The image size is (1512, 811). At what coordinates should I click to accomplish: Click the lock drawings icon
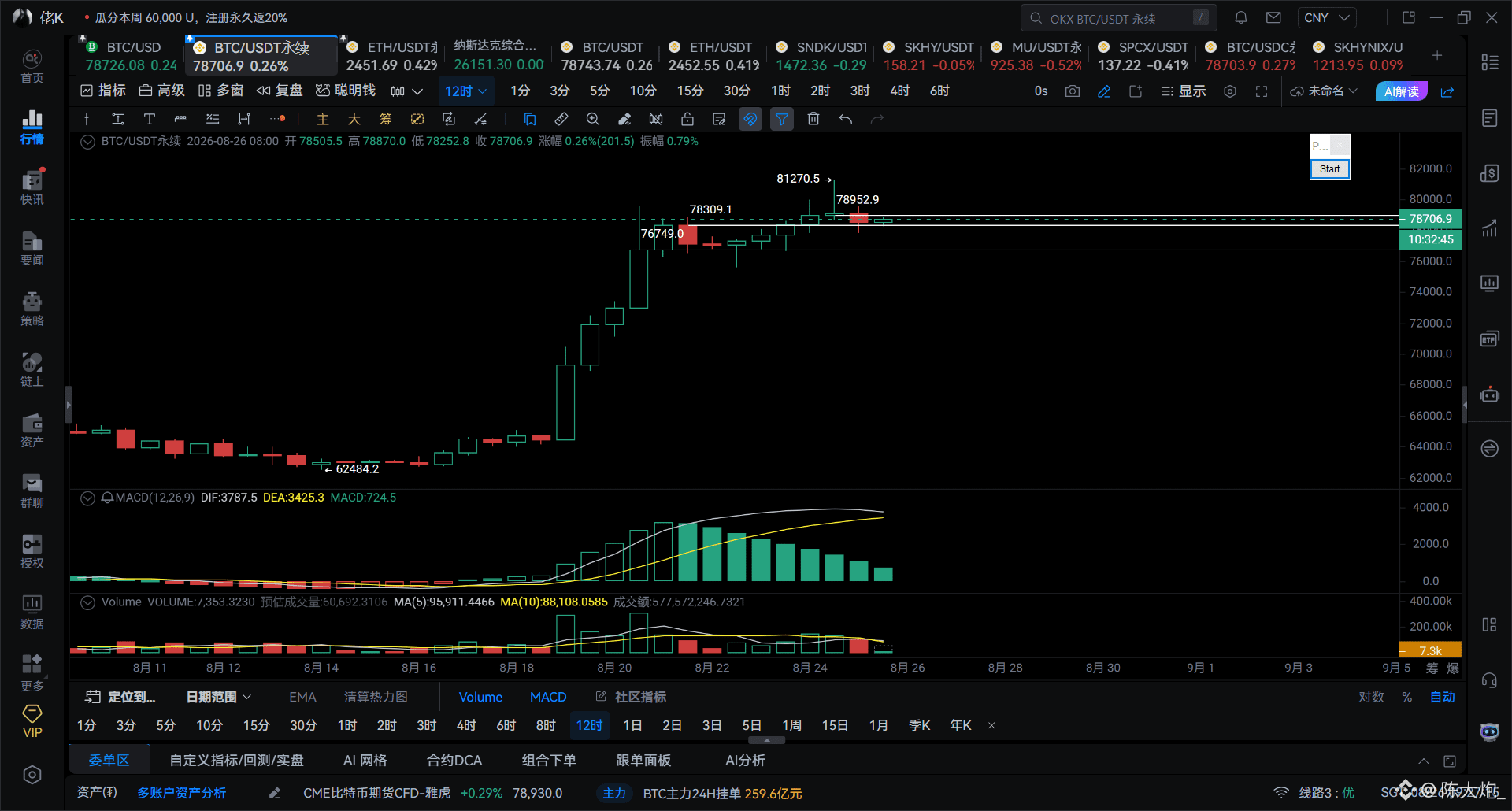(x=687, y=119)
